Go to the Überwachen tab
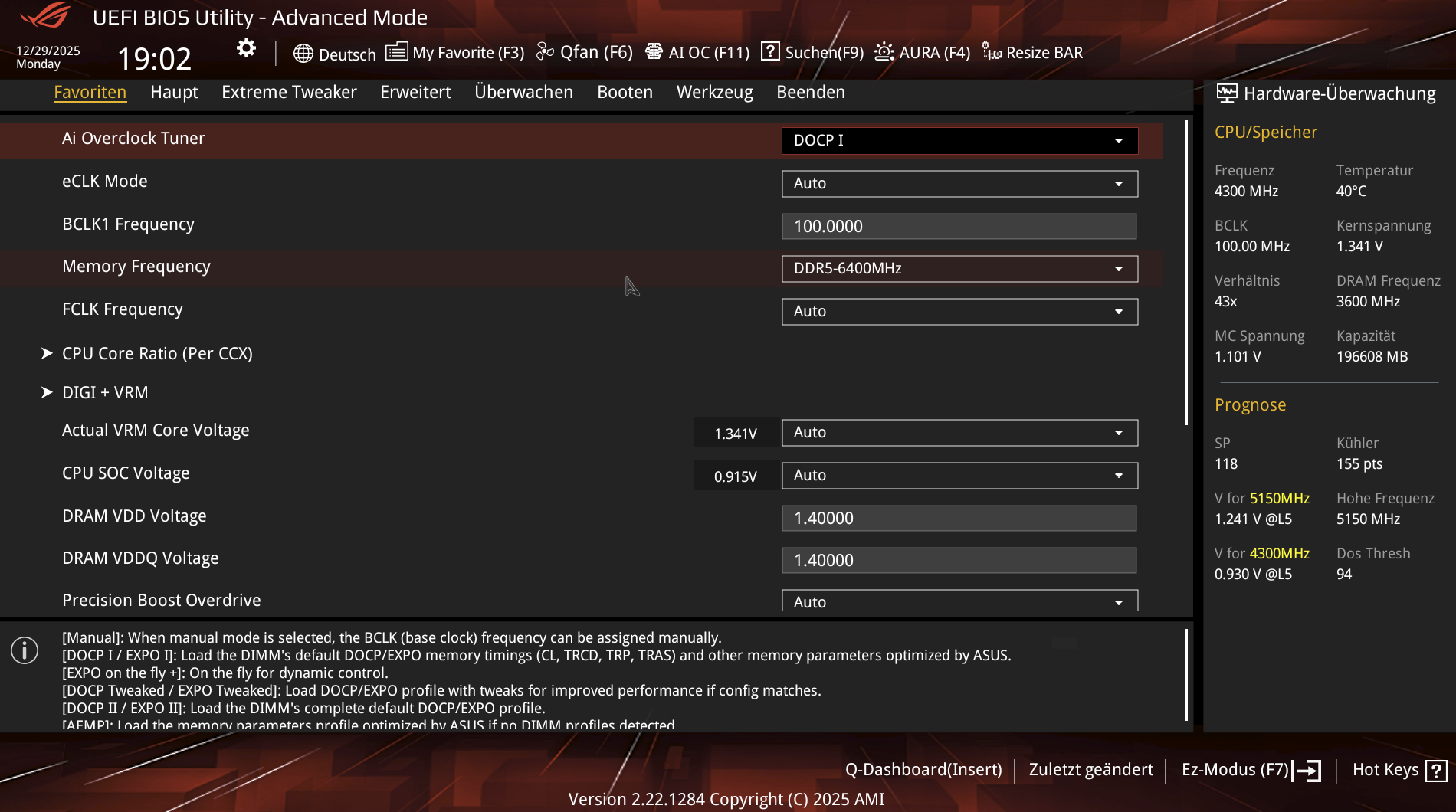Screen dimensions: 1456x812 pos(523,92)
